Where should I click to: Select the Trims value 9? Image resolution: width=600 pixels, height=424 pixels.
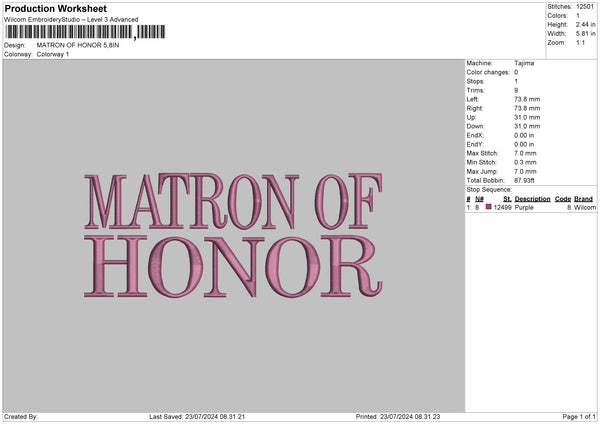[x=516, y=90]
